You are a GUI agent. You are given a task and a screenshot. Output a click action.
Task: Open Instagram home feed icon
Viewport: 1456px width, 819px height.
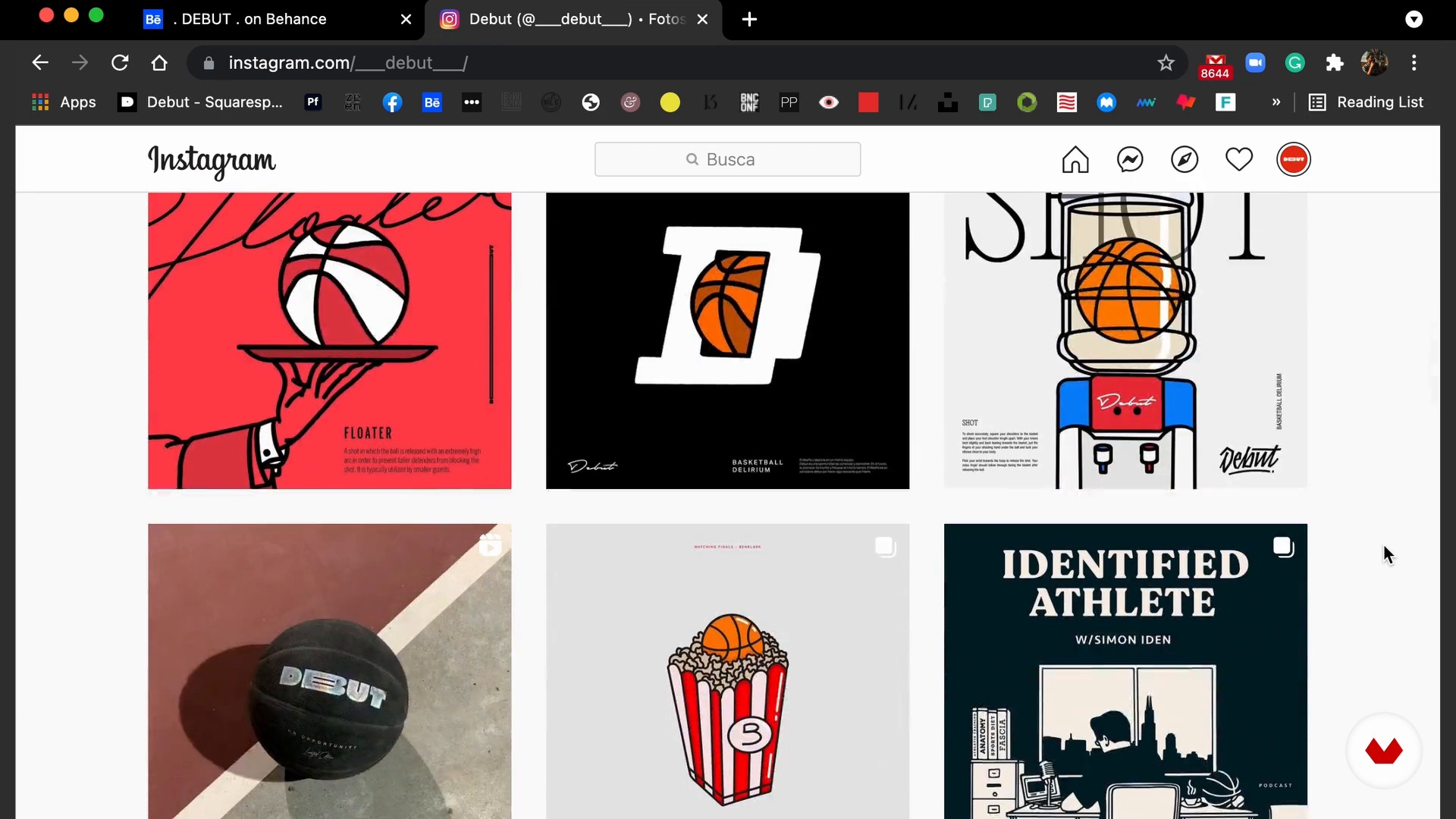[x=1075, y=159]
